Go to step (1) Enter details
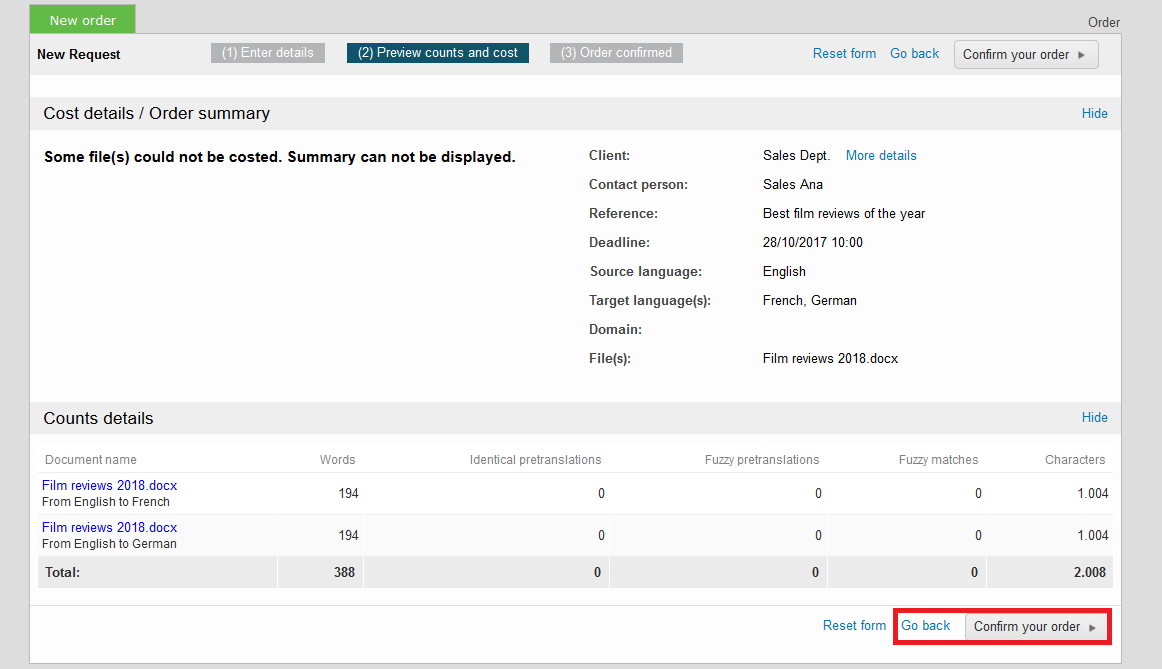Viewport: 1162px width, 669px height. coord(267,53)
